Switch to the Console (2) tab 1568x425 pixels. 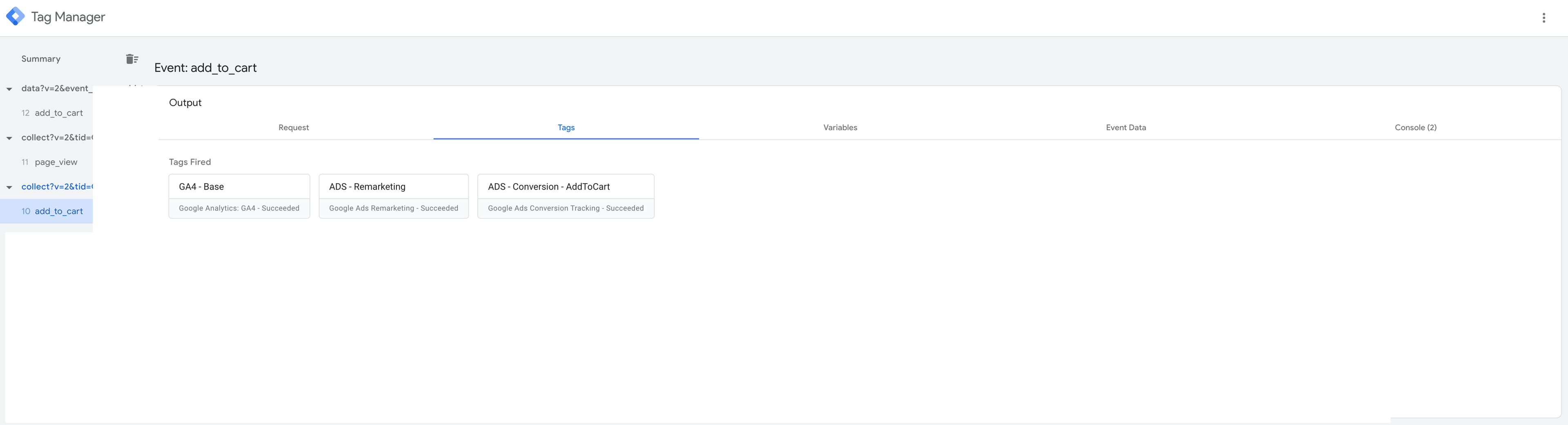click(x=1415, y=128)
